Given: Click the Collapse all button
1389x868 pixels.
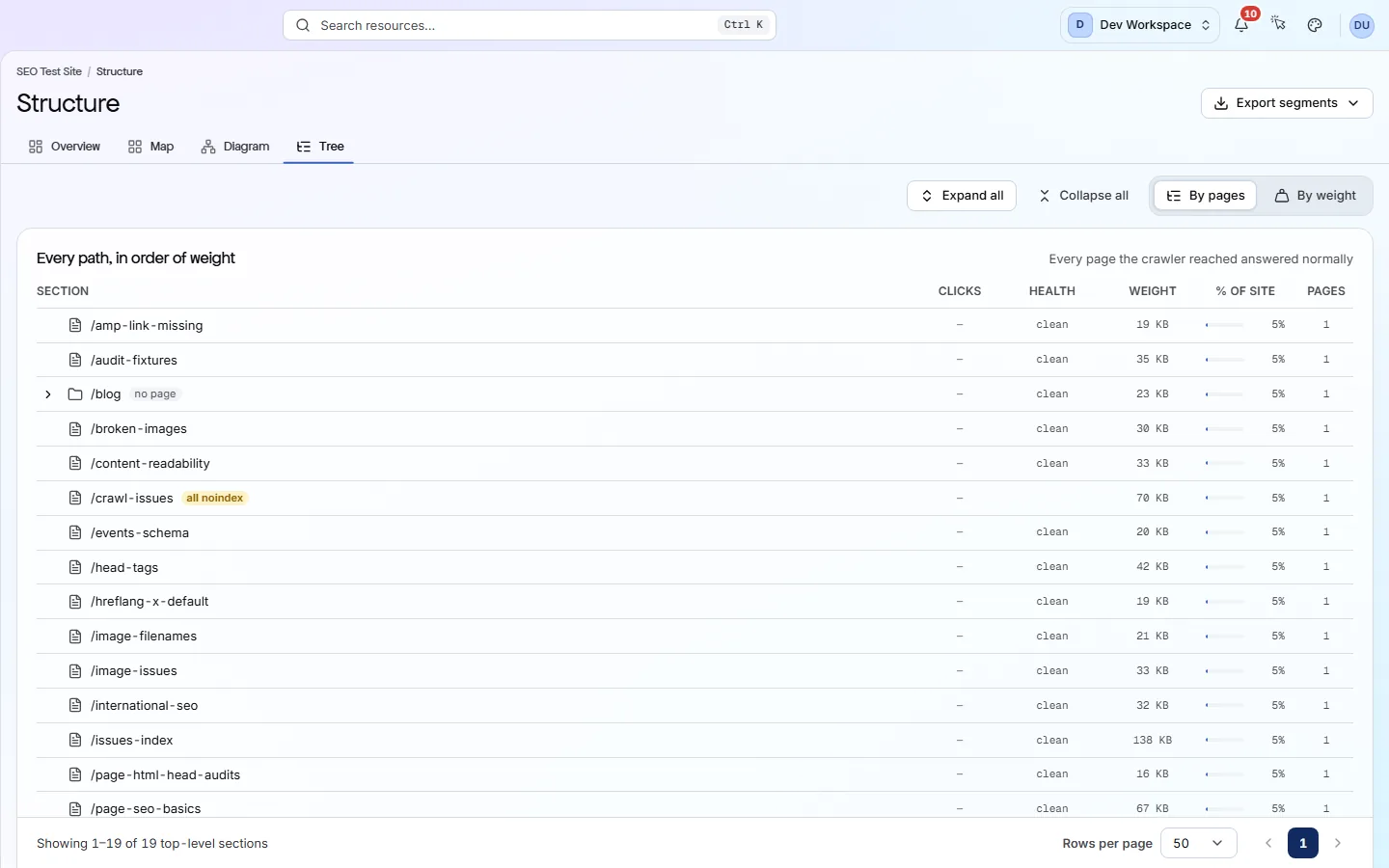Looking at the screenshot, I should 1083,196.
